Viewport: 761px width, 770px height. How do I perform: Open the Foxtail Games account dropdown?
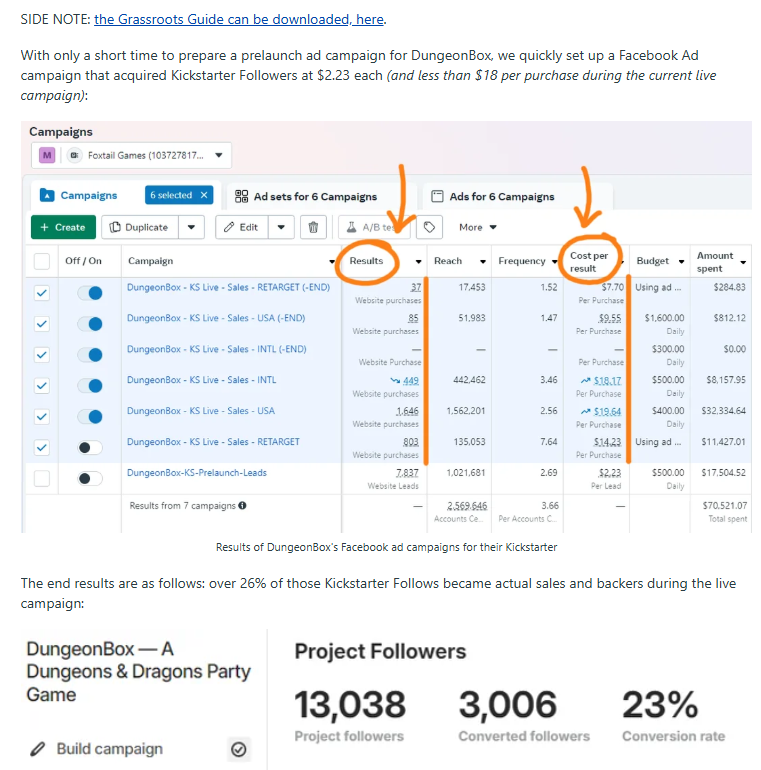tap(220, 155)
